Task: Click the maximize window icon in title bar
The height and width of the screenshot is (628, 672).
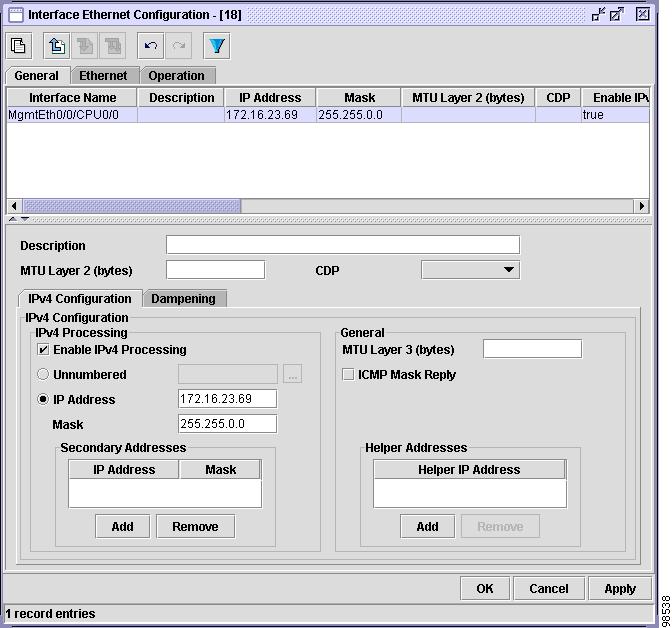Action: coord(617,15)
